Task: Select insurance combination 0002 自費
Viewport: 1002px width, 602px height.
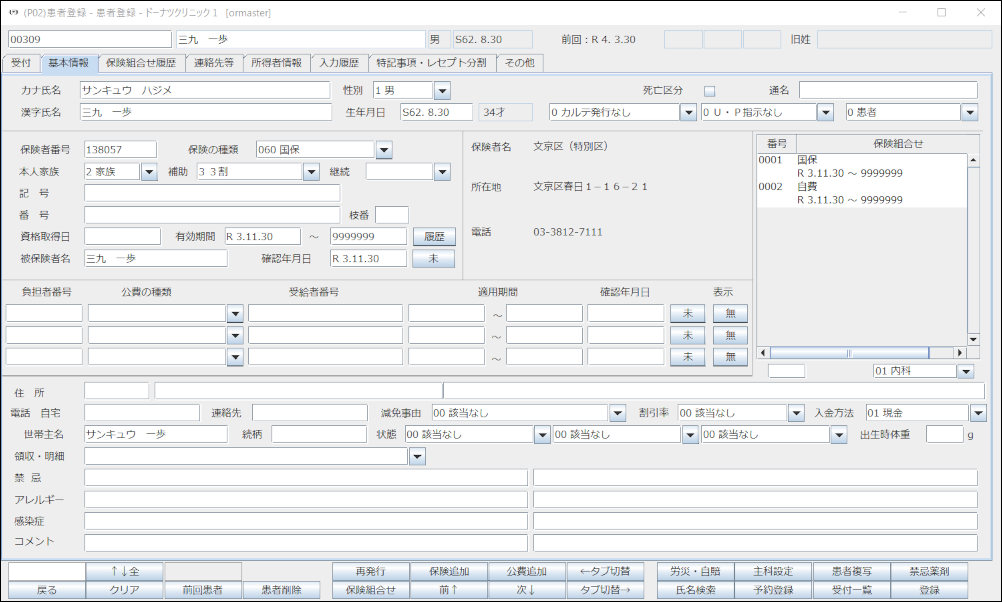Action: (x=862, y=193)
